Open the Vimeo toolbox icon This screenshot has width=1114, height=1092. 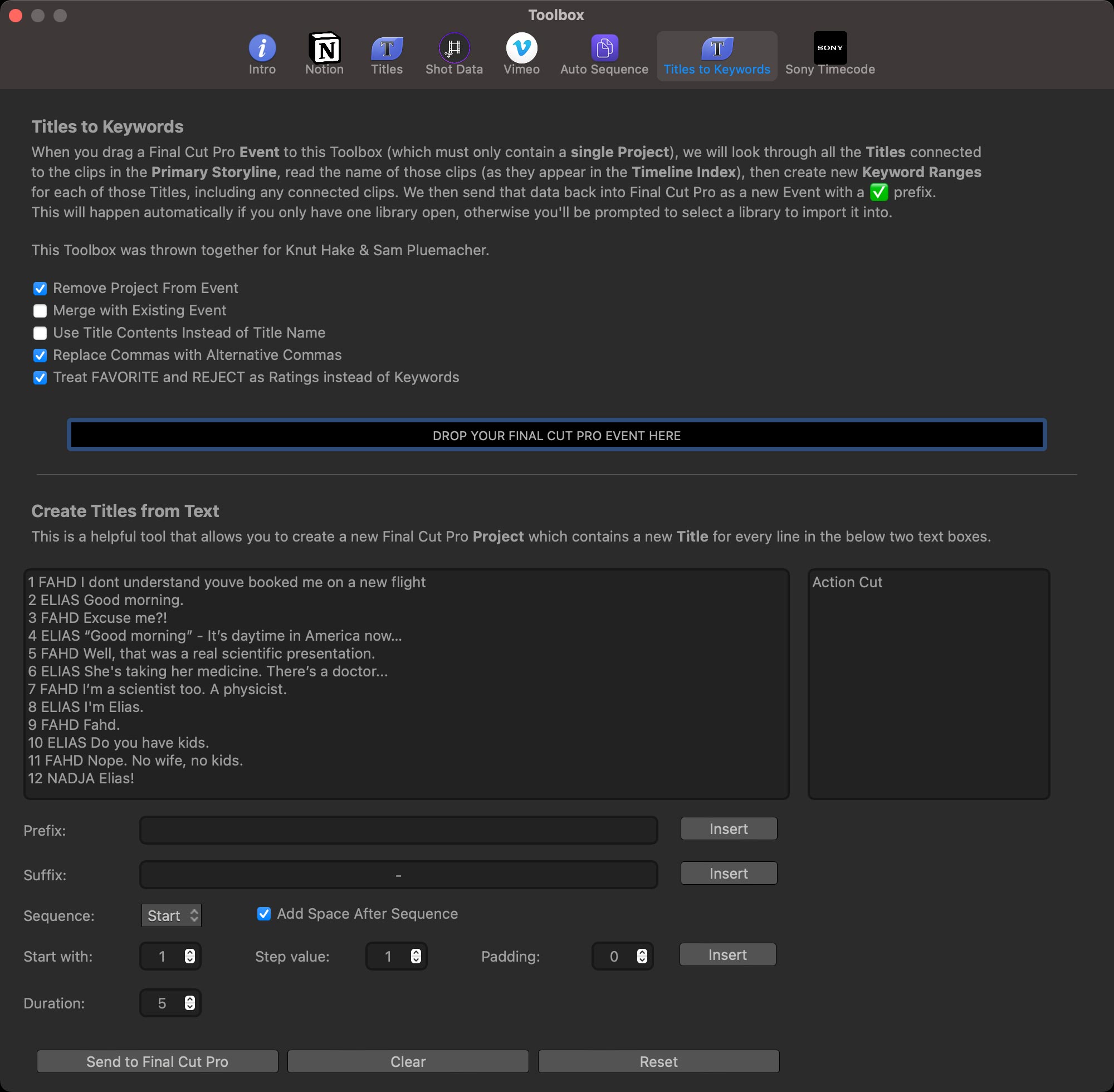point(521,48)
